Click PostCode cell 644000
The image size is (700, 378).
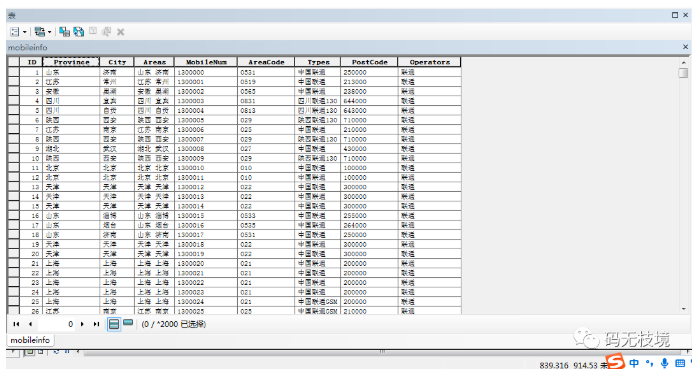(x=369, y=101)
